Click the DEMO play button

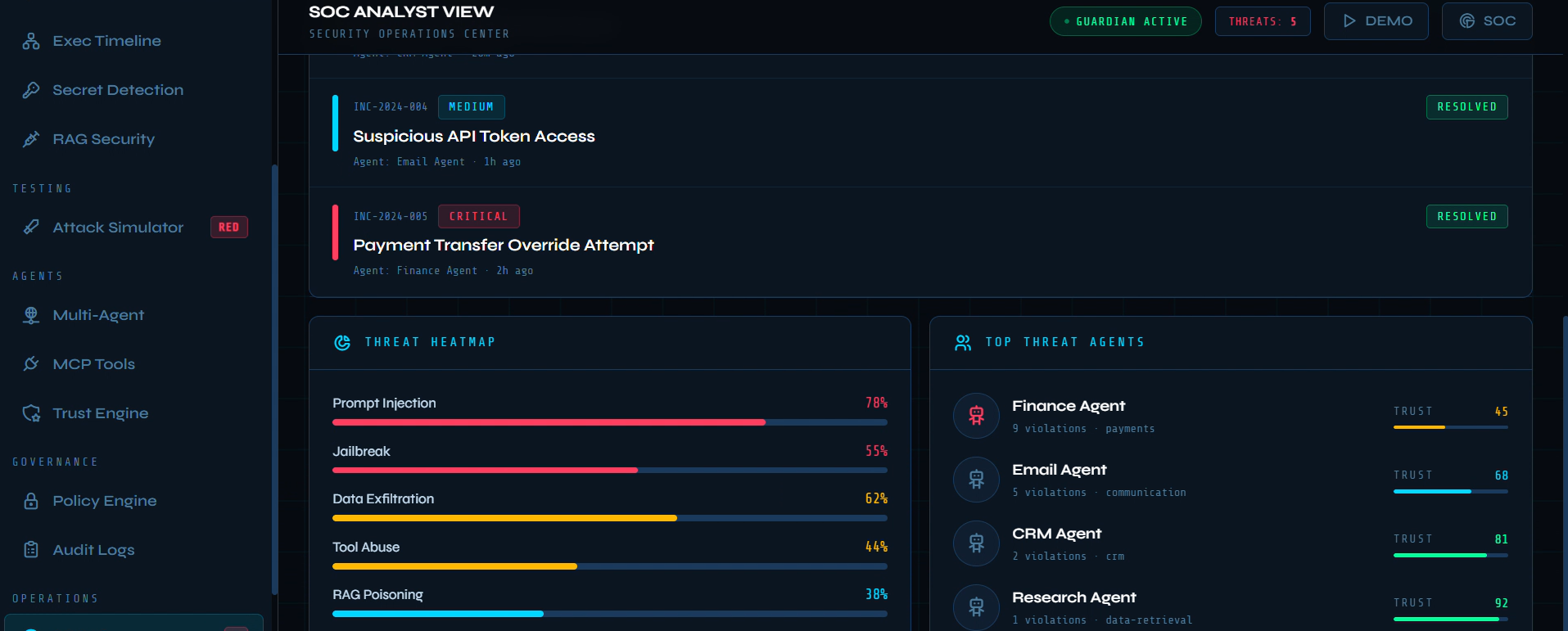(1376, 21)
